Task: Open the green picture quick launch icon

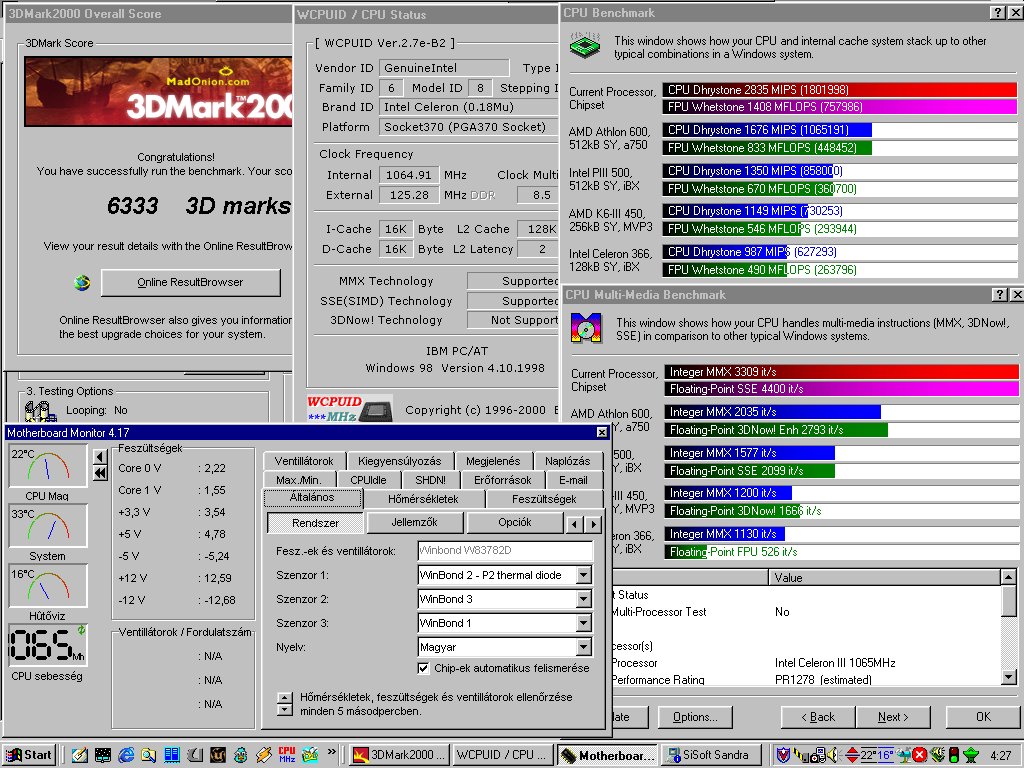Action: point(310,755)
